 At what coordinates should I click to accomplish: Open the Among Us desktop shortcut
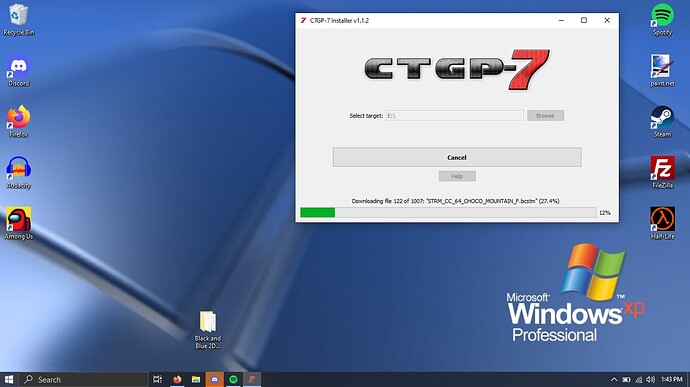click(x=18, y=223)
